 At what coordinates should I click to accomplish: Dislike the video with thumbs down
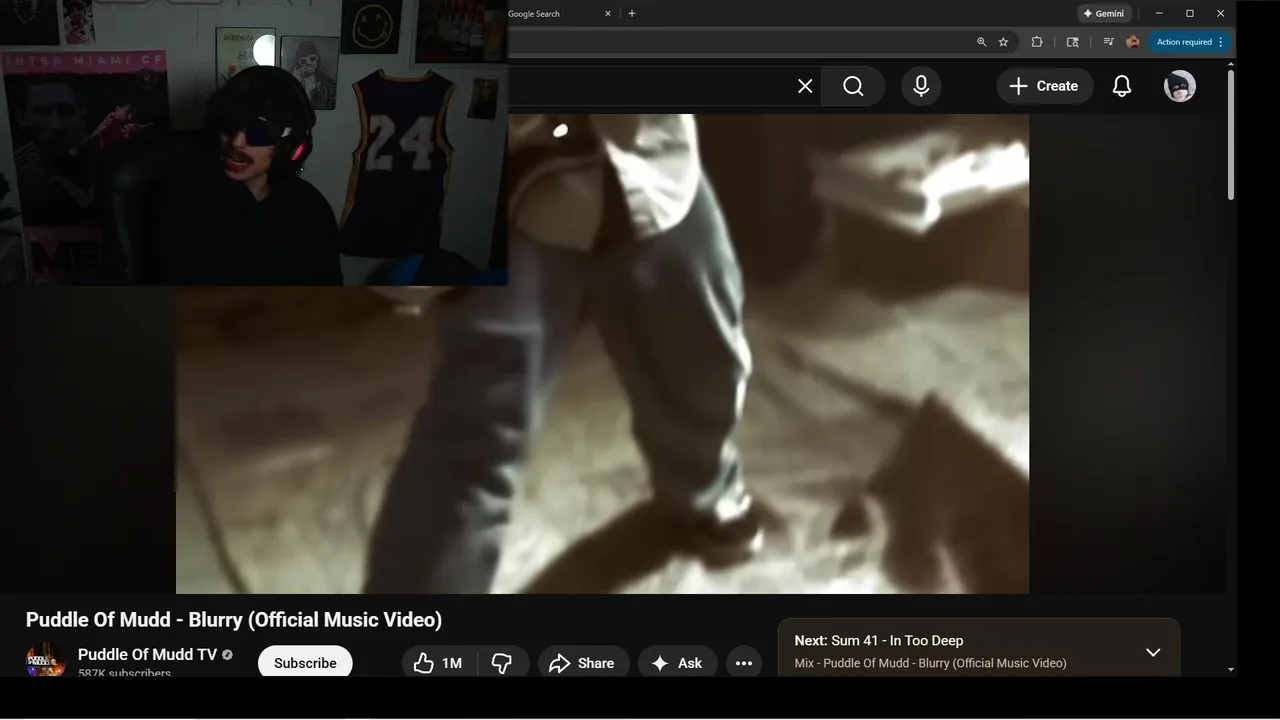tap(502, 662)
